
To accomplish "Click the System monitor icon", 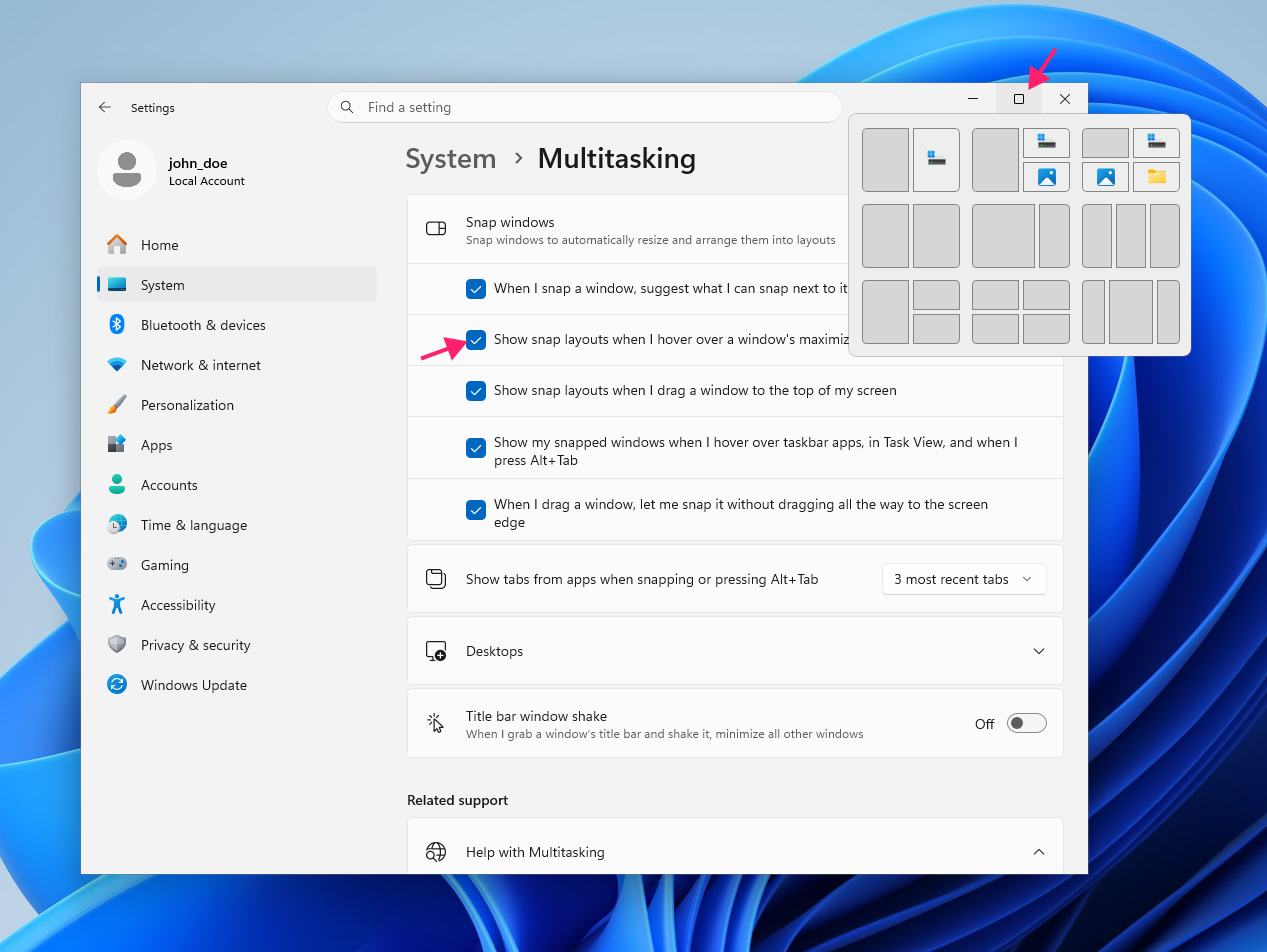I will 117,285.
